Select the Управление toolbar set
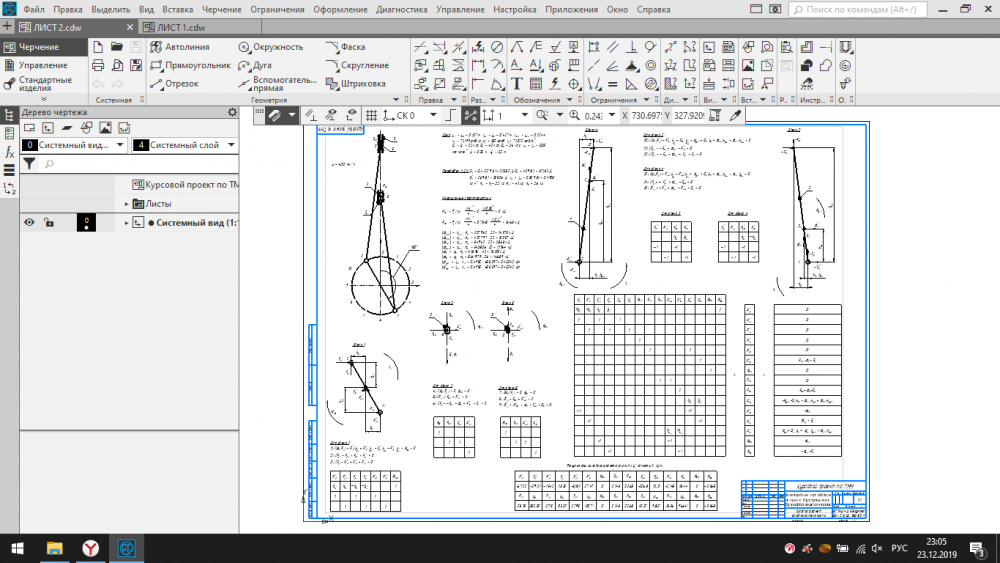Image resolution: width=1000 pixels, height=563 pixels. point(42,65)
